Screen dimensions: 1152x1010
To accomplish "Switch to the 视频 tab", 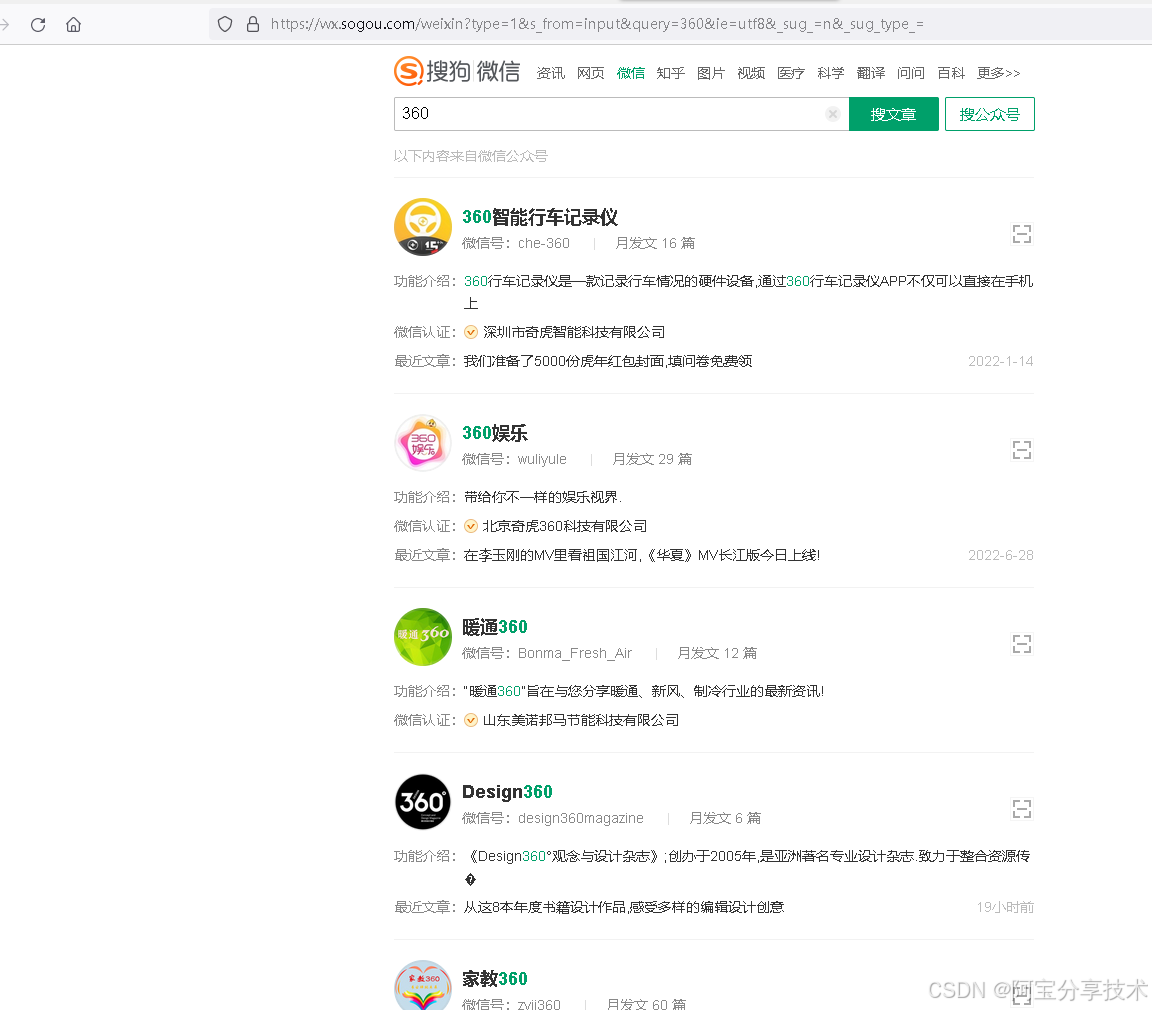I will (x=751, y=73).
